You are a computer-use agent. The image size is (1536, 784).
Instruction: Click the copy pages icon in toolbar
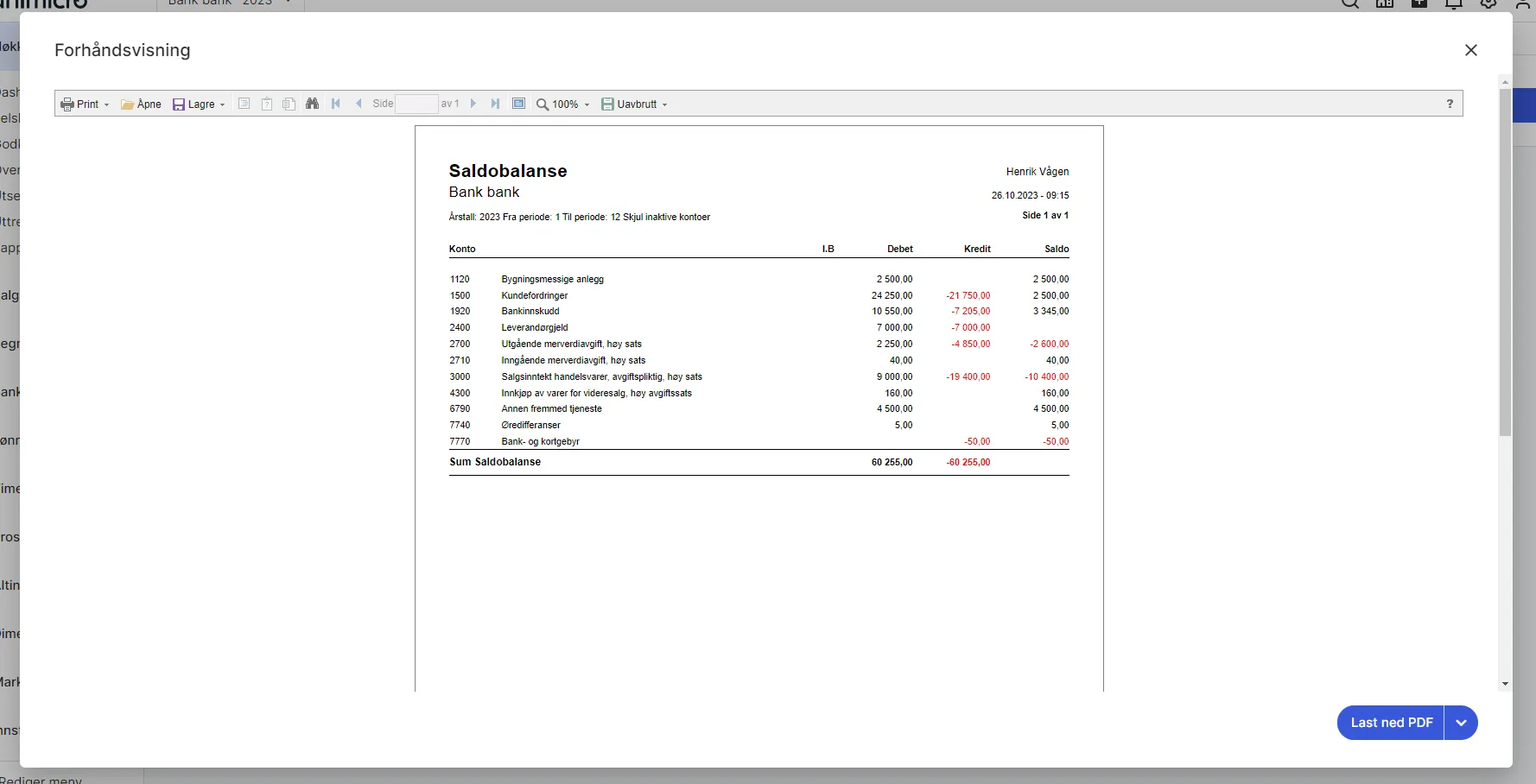[x=289, y=104]
